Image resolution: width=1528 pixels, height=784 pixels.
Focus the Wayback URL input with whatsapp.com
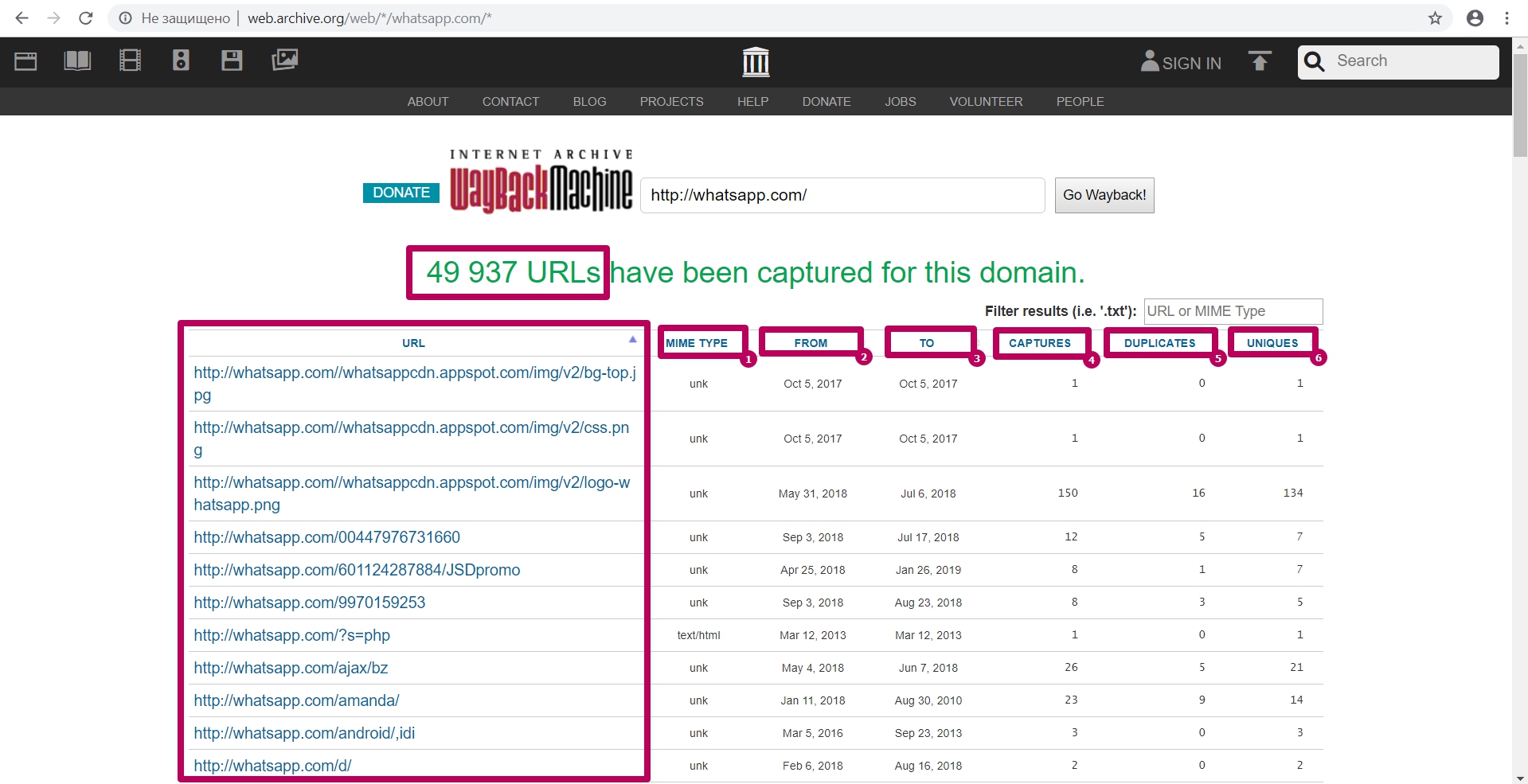[842, 195]
